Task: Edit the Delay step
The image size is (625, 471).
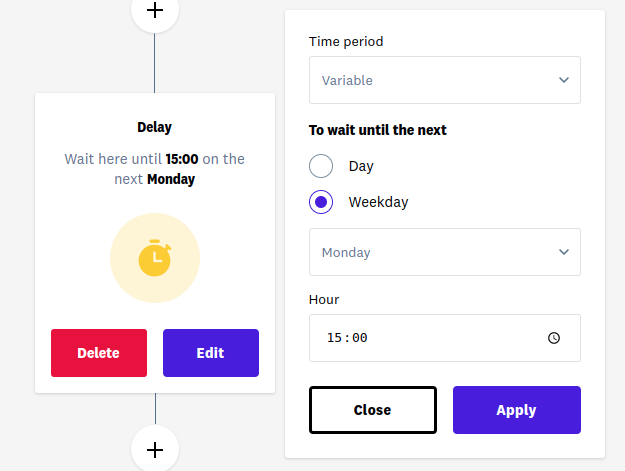Action: 211,353
